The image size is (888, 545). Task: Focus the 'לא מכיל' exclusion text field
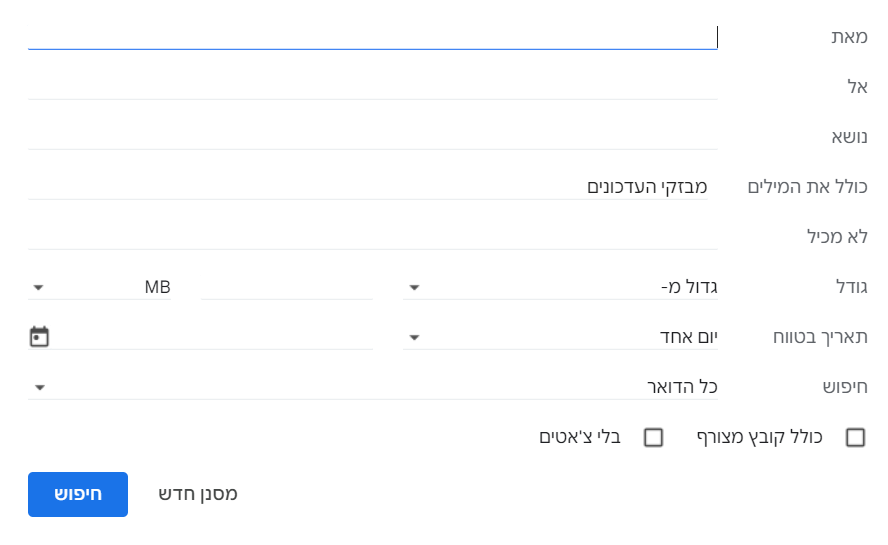372,237
